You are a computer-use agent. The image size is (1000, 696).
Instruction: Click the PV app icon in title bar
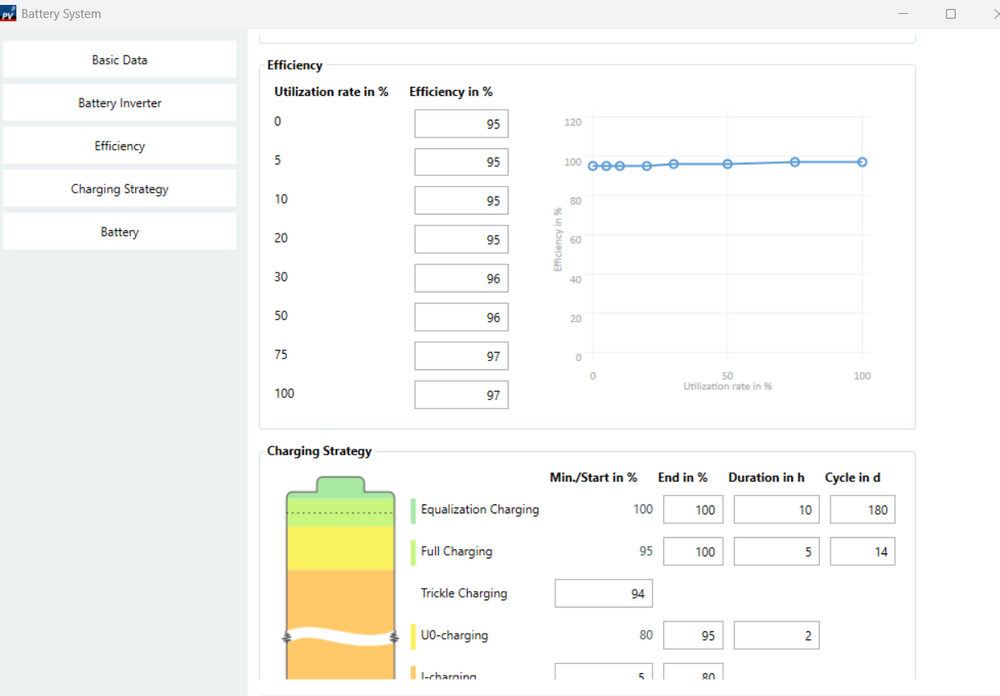point(9,14)
